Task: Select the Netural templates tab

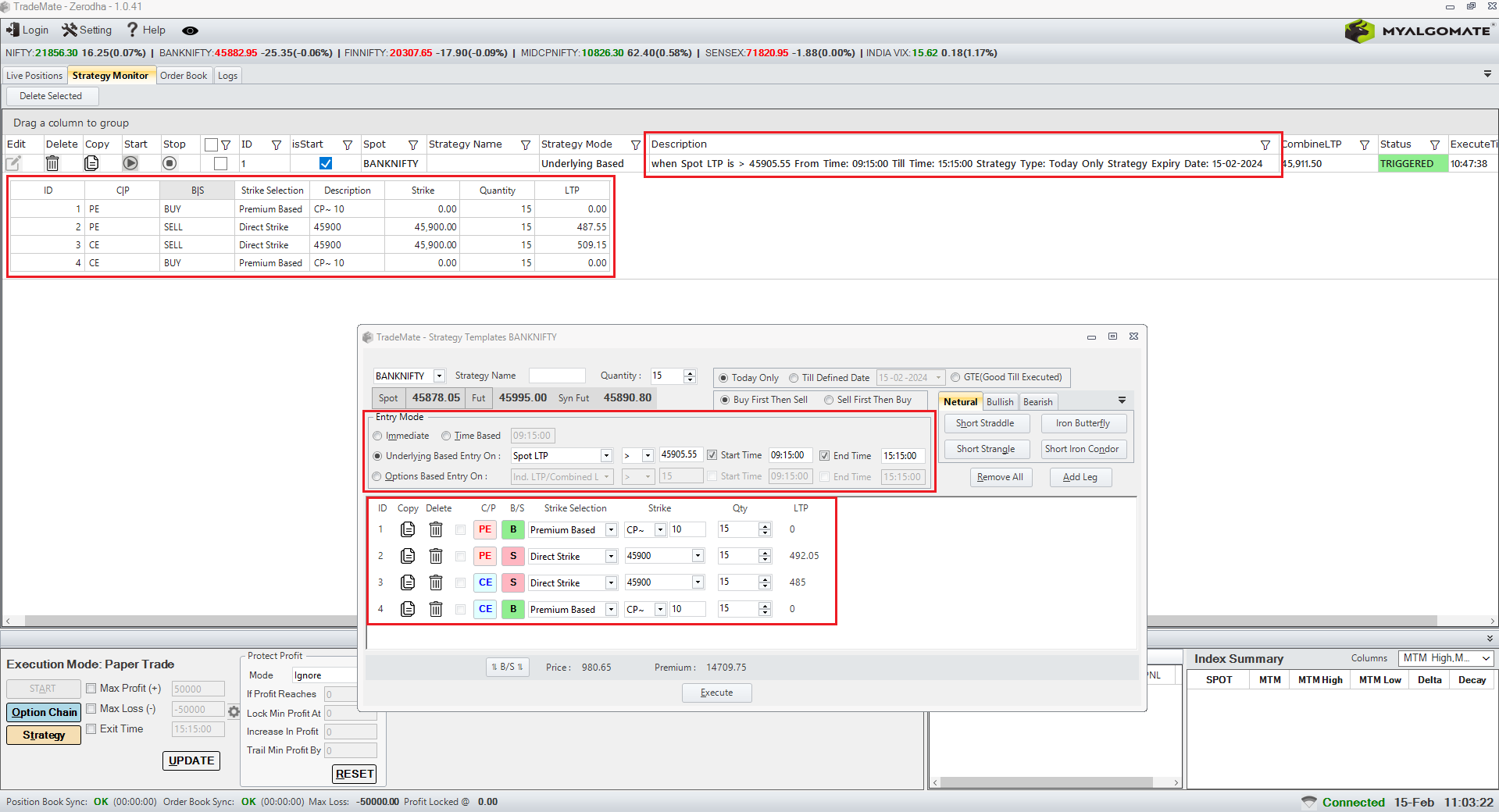Action: [960, 402]
